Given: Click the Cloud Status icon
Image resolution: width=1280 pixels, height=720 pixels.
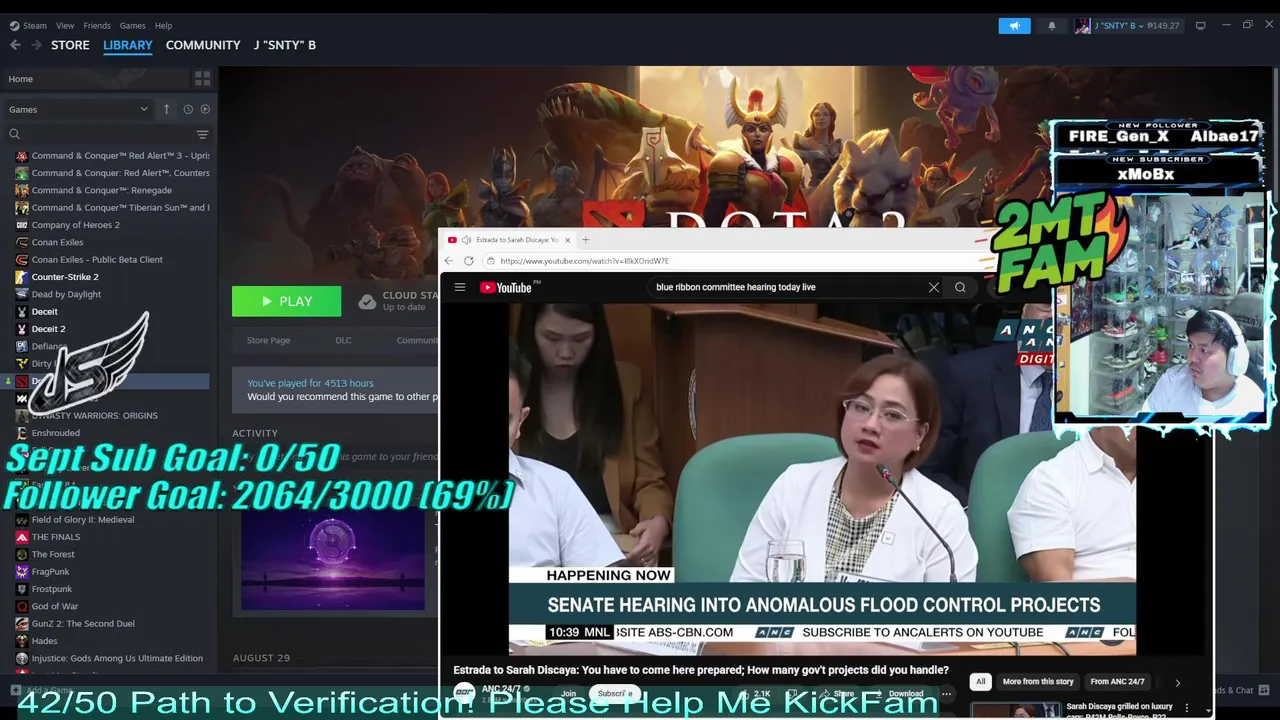Looking at the screenshot, I should tap(367, 301).
